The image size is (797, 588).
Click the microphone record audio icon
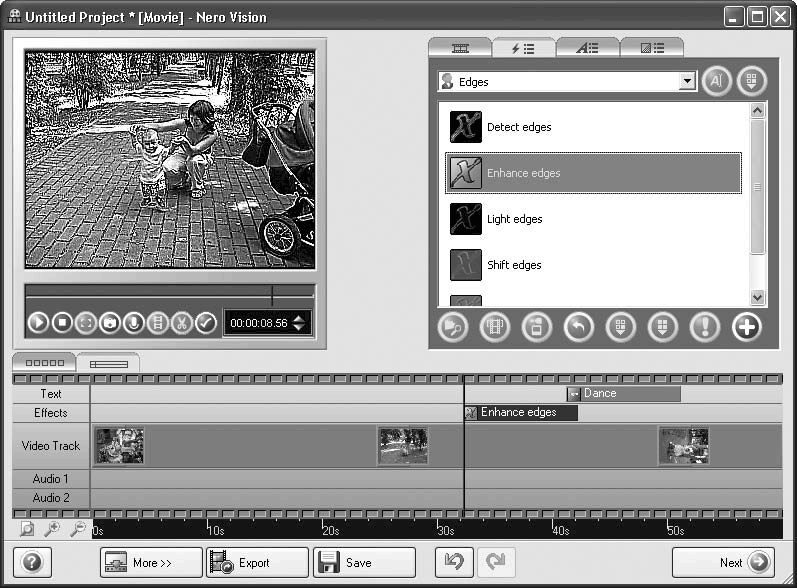tap(133, 323)
